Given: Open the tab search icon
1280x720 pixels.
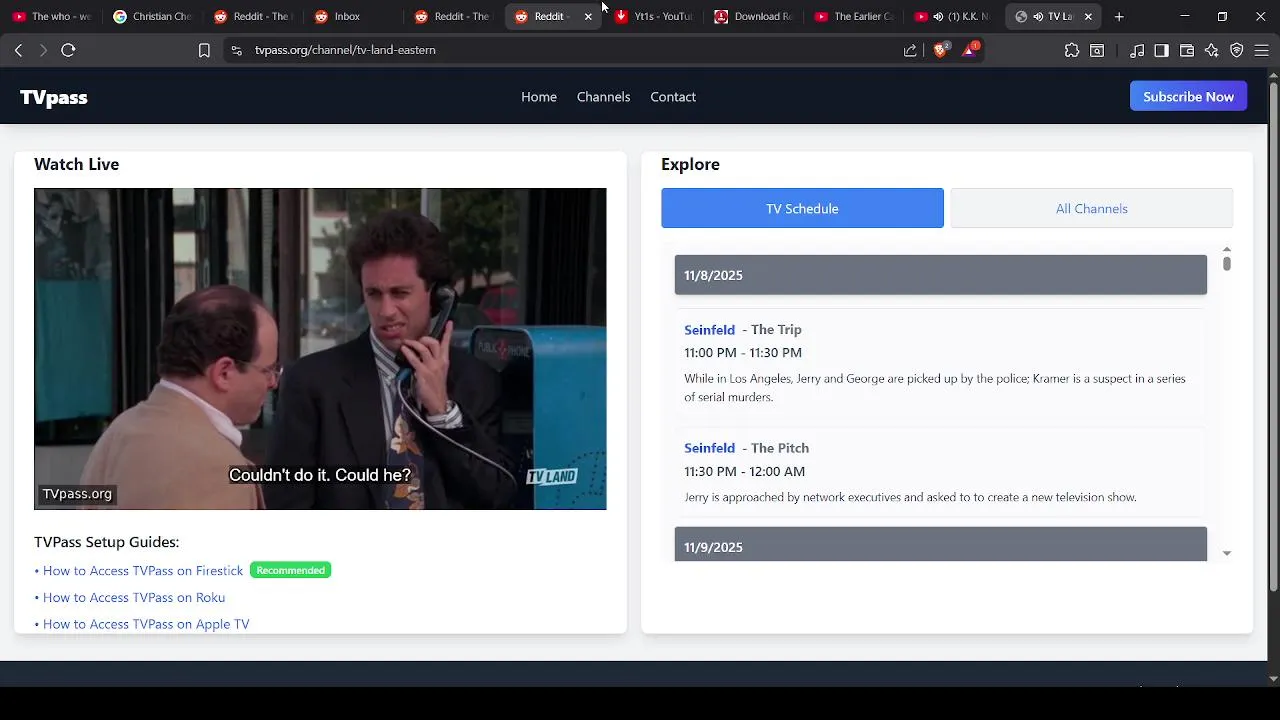Looking at the screenshot, I should 1097,50.
